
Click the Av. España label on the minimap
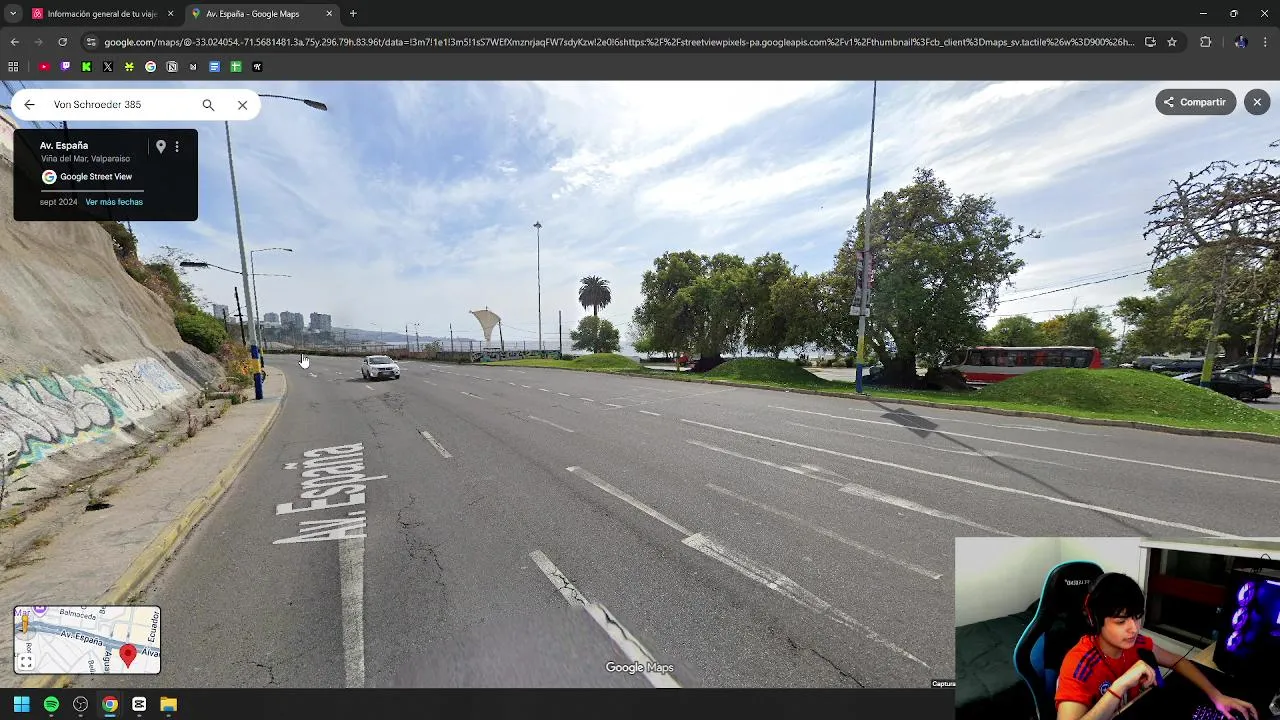tap(81, 637)
